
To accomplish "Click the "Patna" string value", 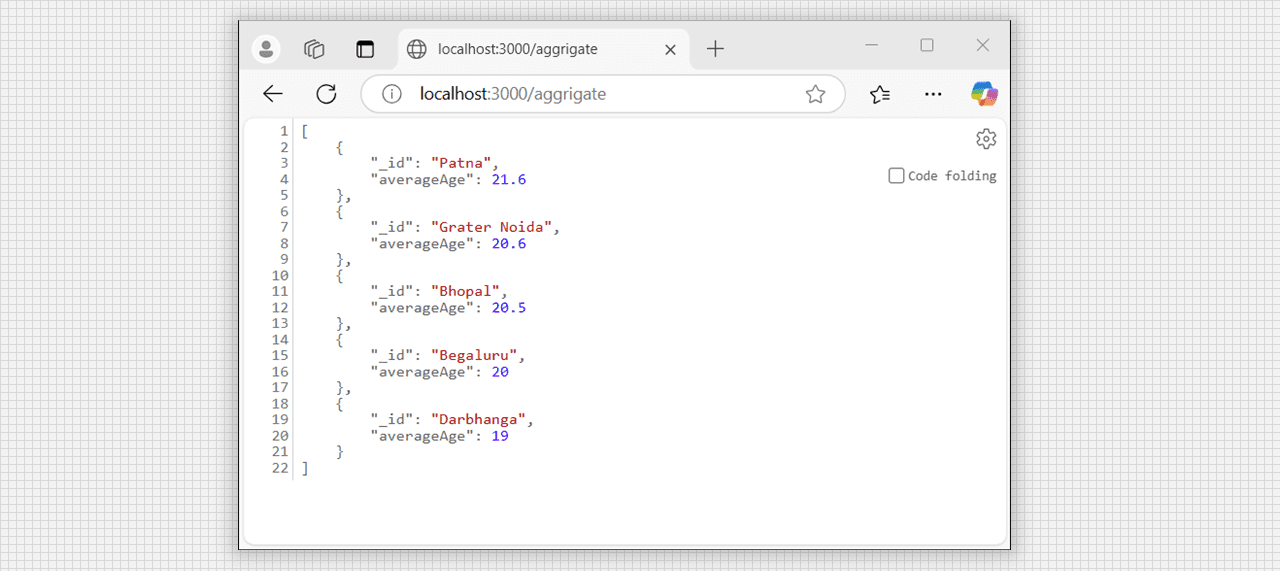I will (461, 163).
